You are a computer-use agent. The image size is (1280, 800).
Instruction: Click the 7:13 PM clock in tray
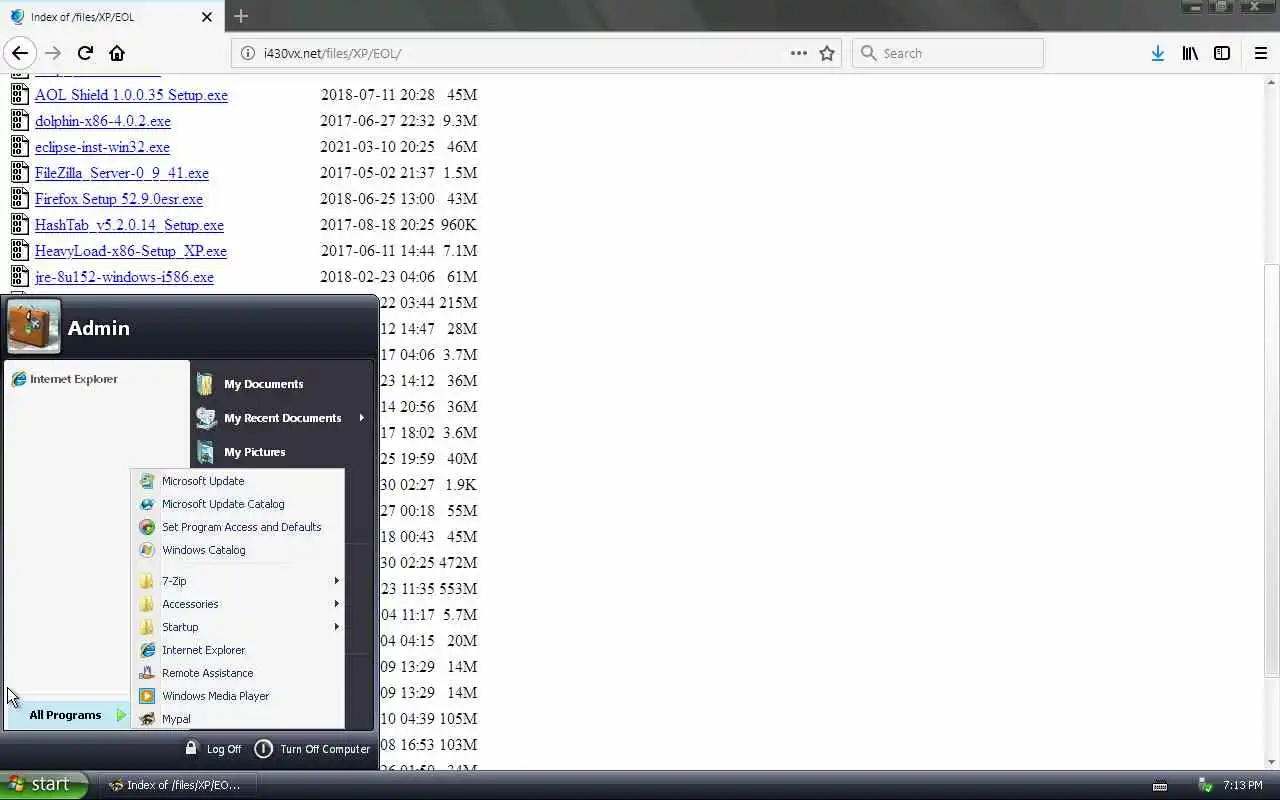point(1243,785)
